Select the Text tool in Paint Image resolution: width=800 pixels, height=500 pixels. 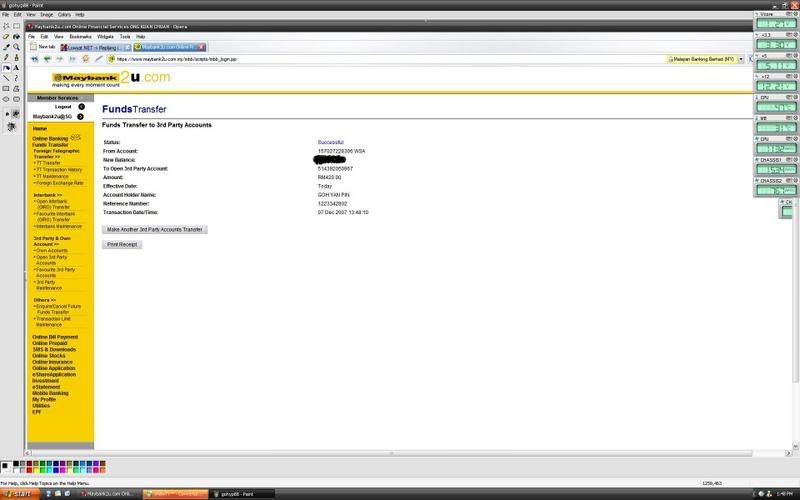[x=17, y=68]
